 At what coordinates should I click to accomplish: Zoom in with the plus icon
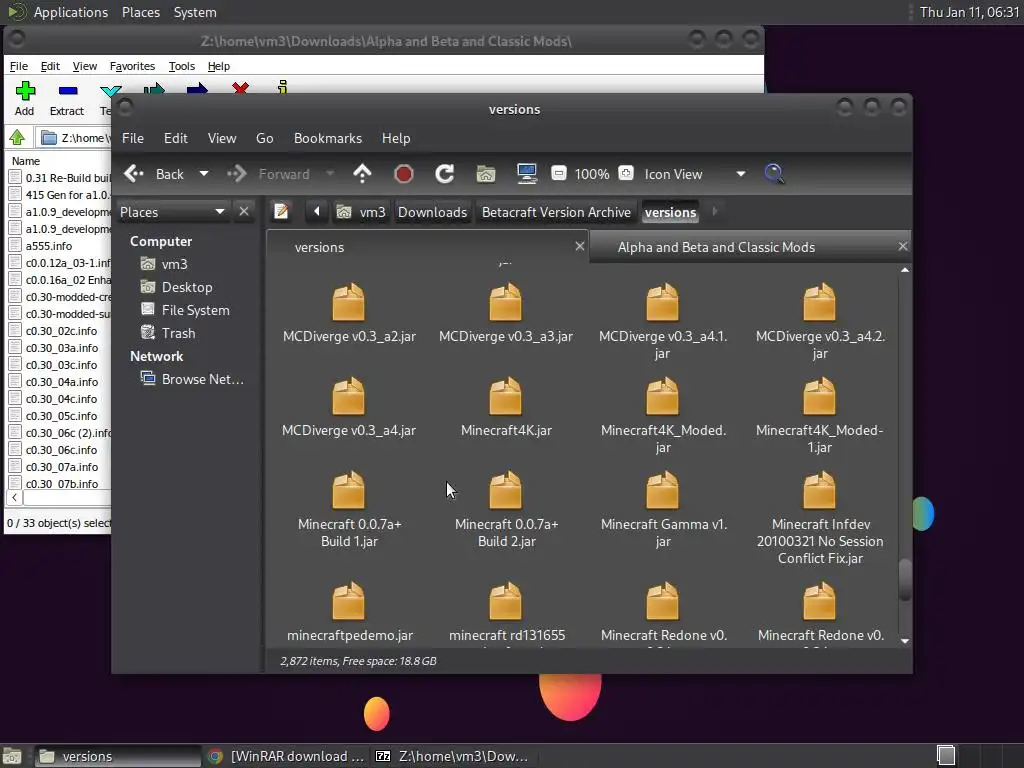[x=626, y=174]
